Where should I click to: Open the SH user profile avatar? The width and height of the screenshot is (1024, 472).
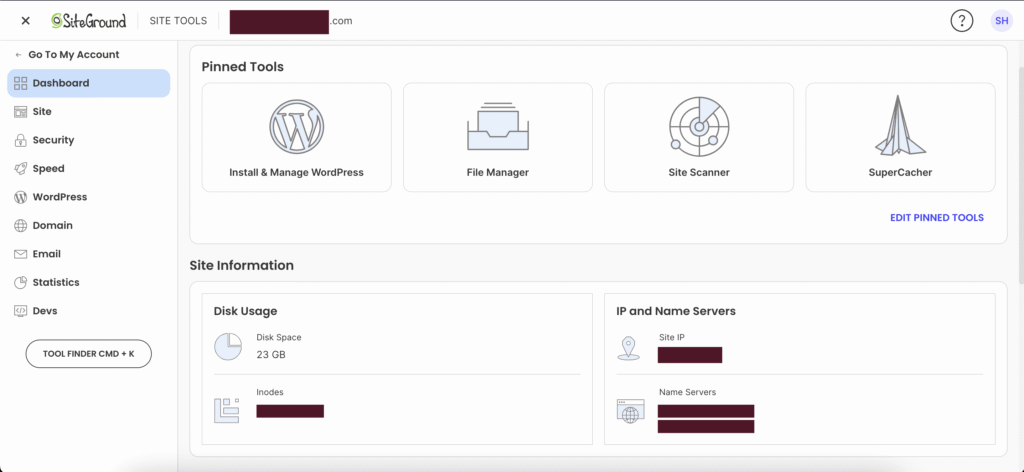[x=1001, y=21]
